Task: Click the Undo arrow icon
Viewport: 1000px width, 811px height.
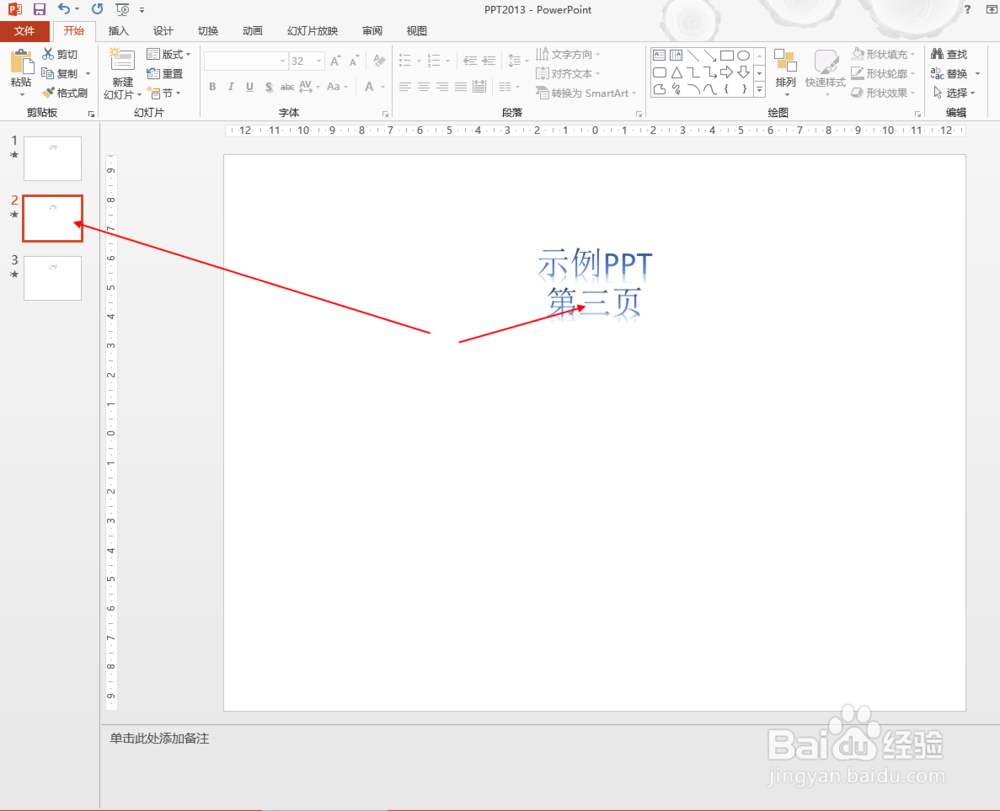Action: pyautogui.click(x=64, y=9)
